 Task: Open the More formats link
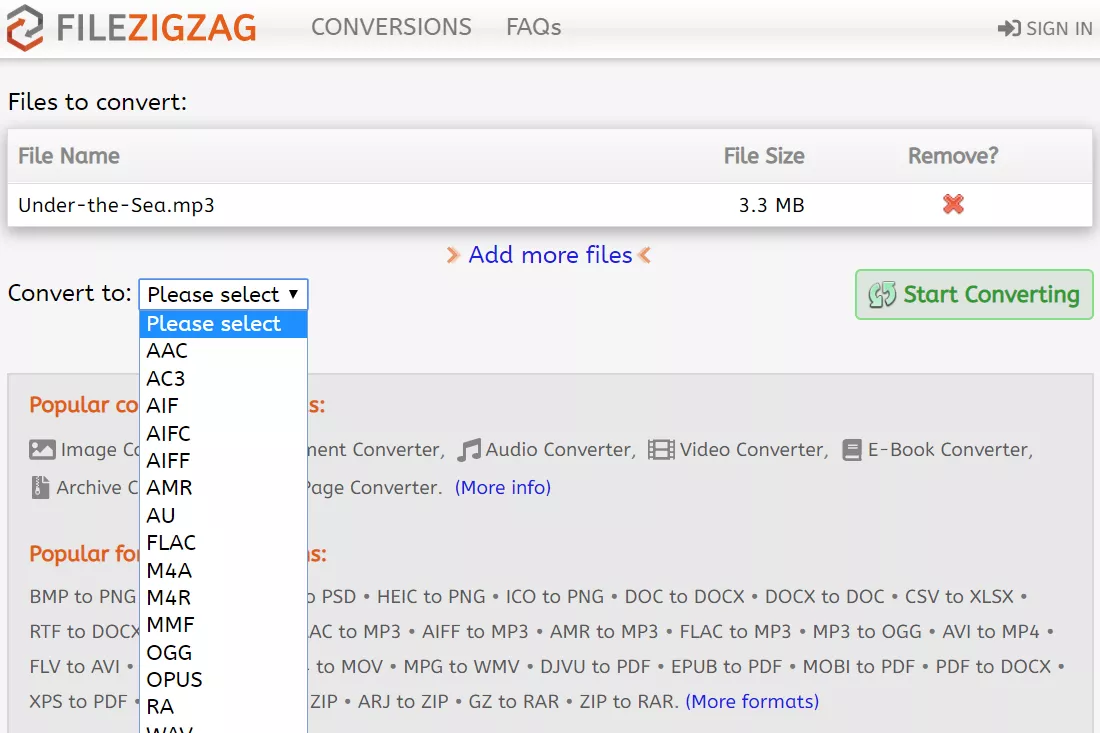[x=752, y=701]
